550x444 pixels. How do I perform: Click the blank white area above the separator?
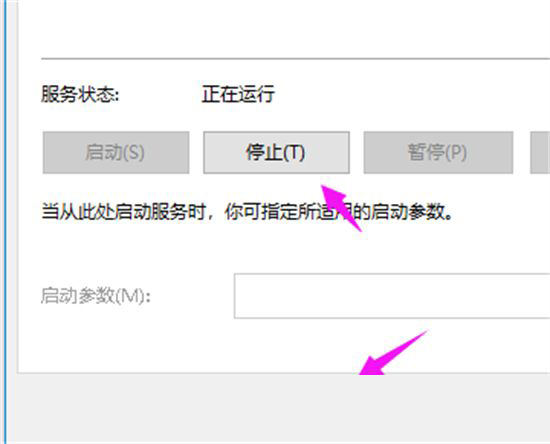(283, 28)
